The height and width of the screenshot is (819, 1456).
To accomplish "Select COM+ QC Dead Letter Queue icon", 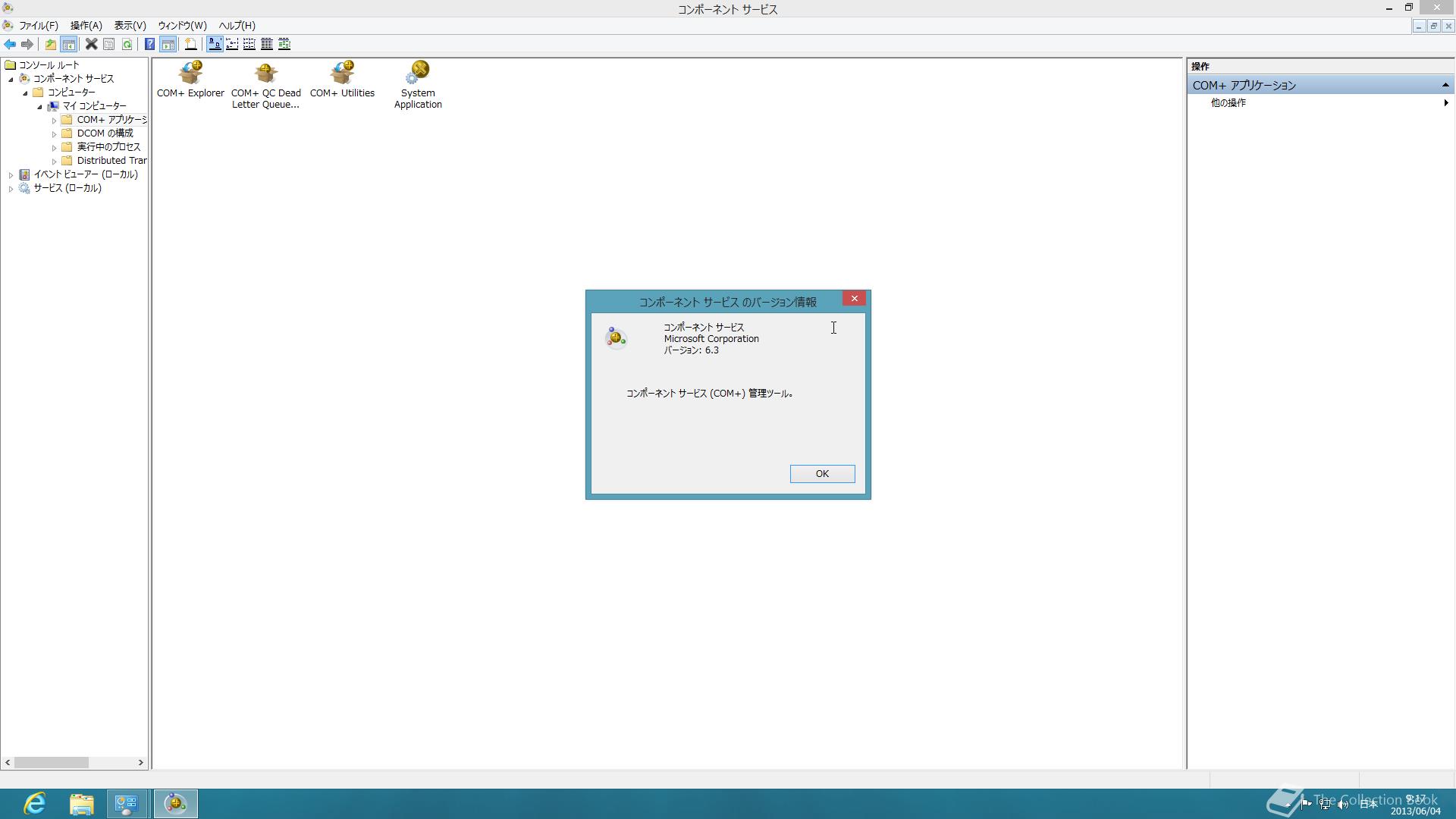I will coord(265,85).
